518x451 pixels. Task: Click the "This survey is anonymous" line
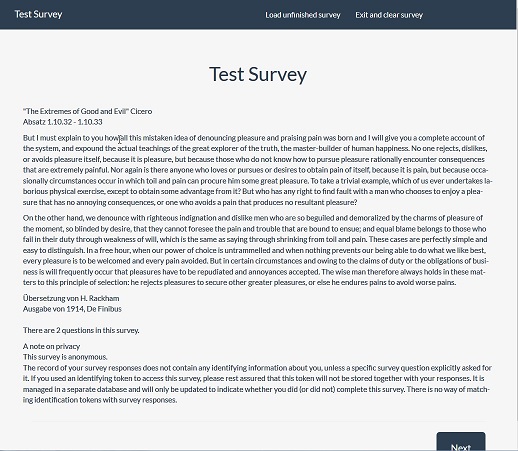[x=65, y=357]
